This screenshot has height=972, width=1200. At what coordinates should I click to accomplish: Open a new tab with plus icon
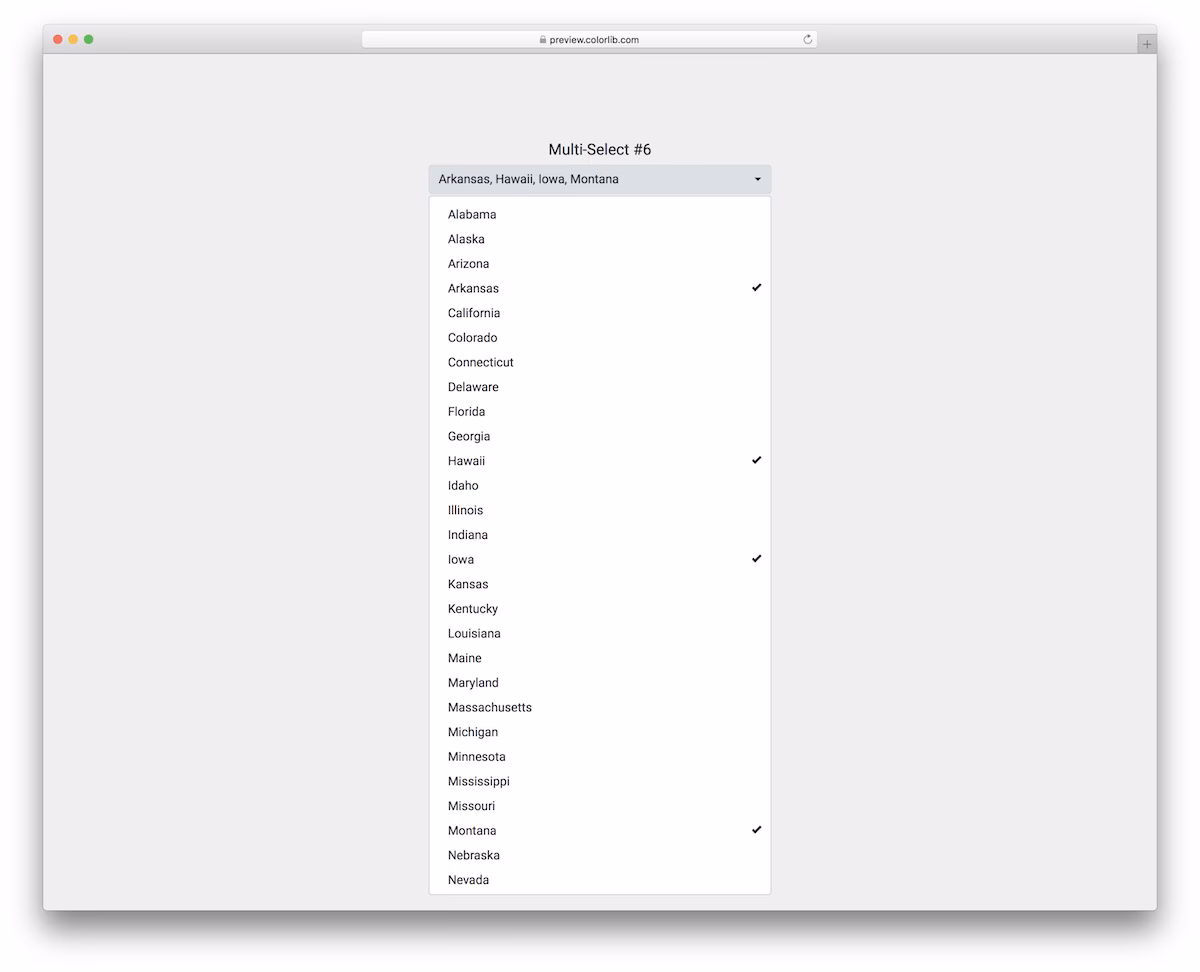pos(1147,44)
